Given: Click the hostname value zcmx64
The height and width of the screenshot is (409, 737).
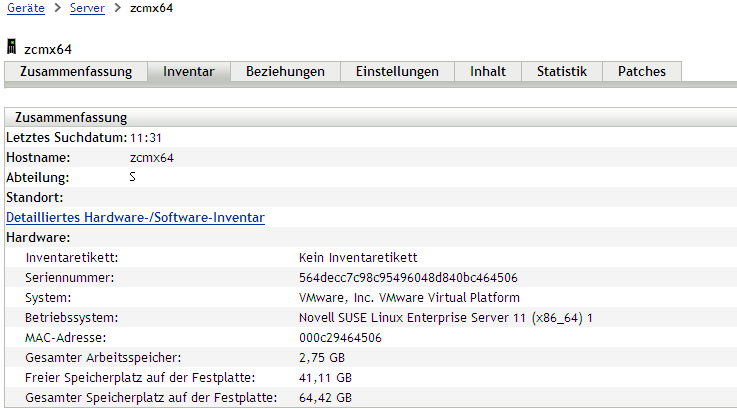Looking at the screenshot, I should coord(152,157).
